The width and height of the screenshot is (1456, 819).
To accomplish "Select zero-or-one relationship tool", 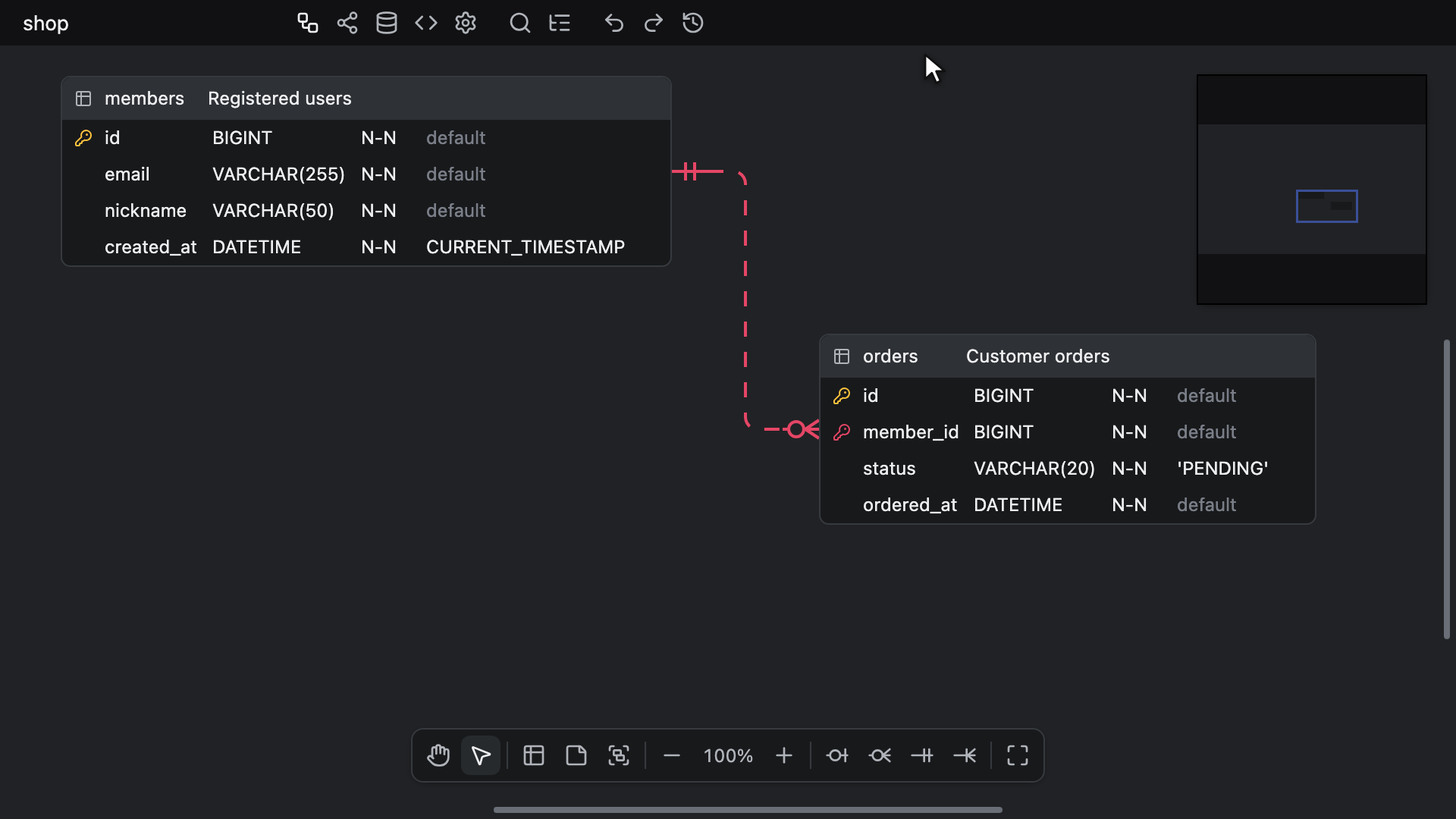I will (x=837, y=755).
